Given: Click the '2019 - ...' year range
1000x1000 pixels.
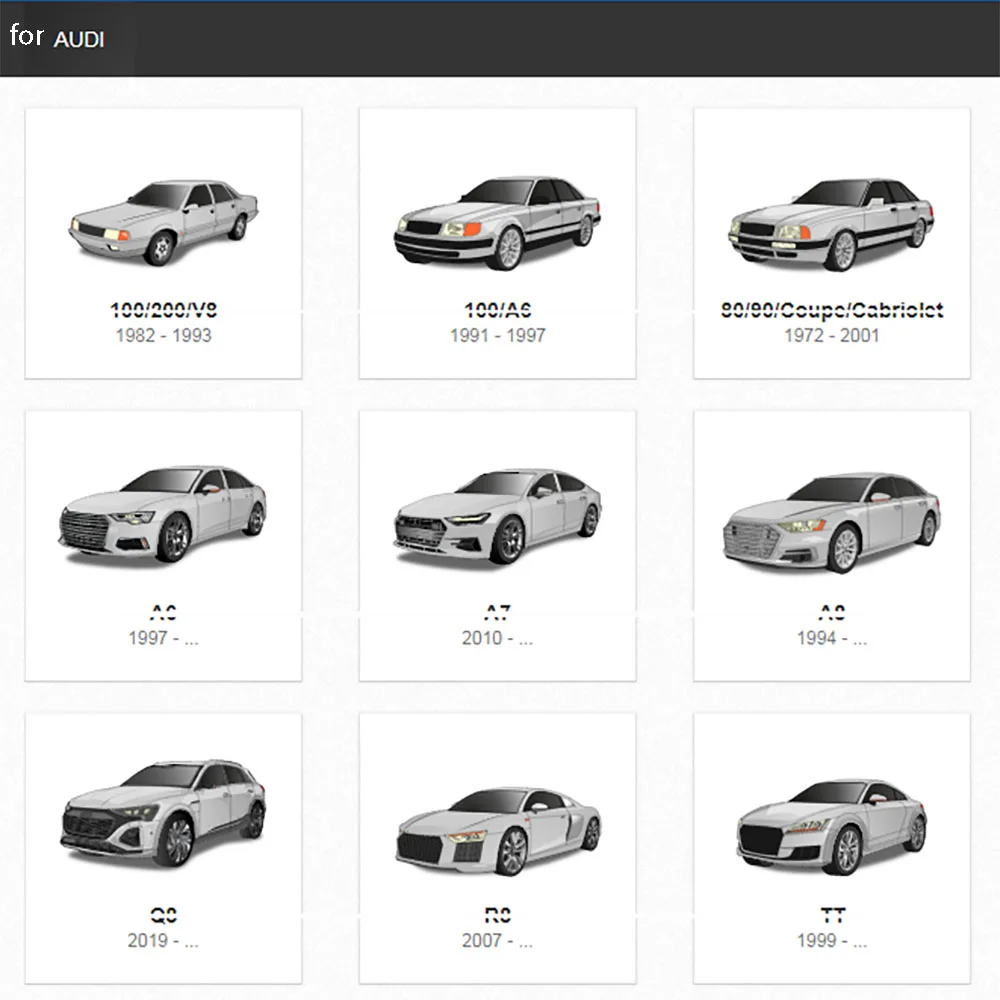Looking at the screenshot, I should click(x=163, y=941).
